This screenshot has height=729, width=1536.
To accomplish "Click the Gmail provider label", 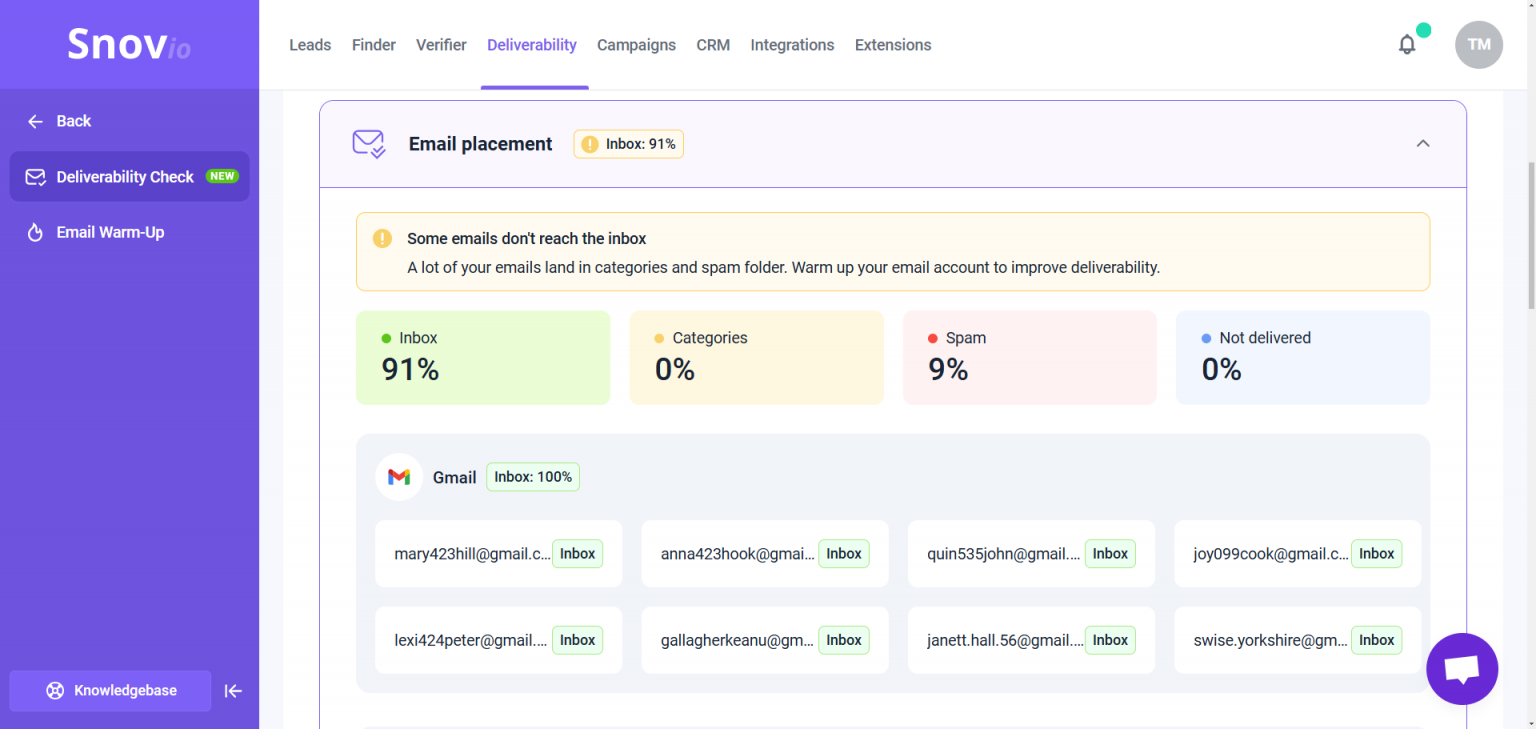I will point(454,478).
